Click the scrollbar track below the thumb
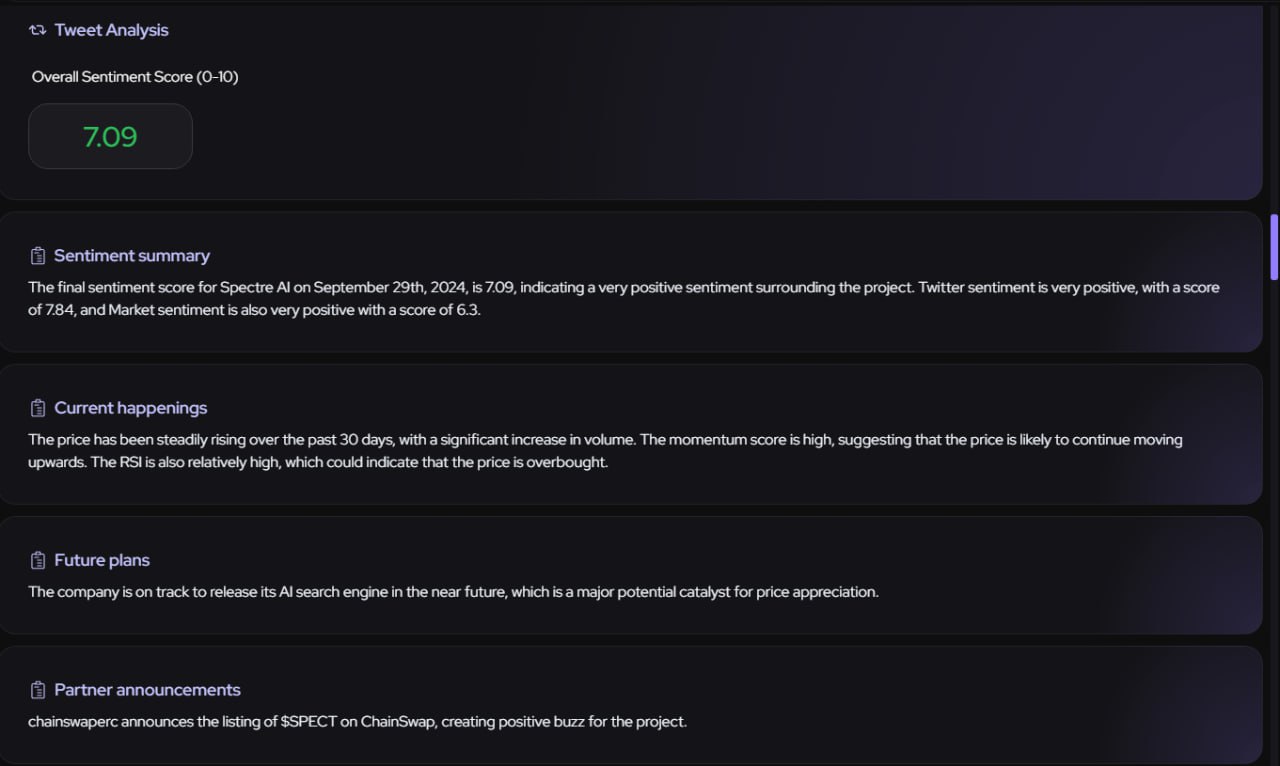The image size is (1280, 766). point(1274,520)
